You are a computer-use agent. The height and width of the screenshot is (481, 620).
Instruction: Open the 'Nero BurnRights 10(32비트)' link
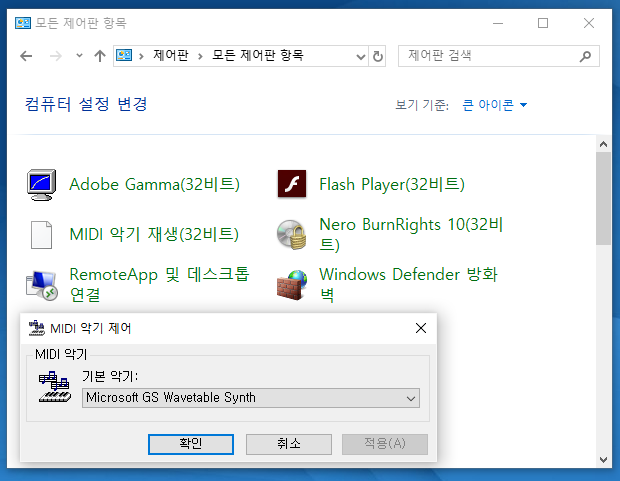411,235
